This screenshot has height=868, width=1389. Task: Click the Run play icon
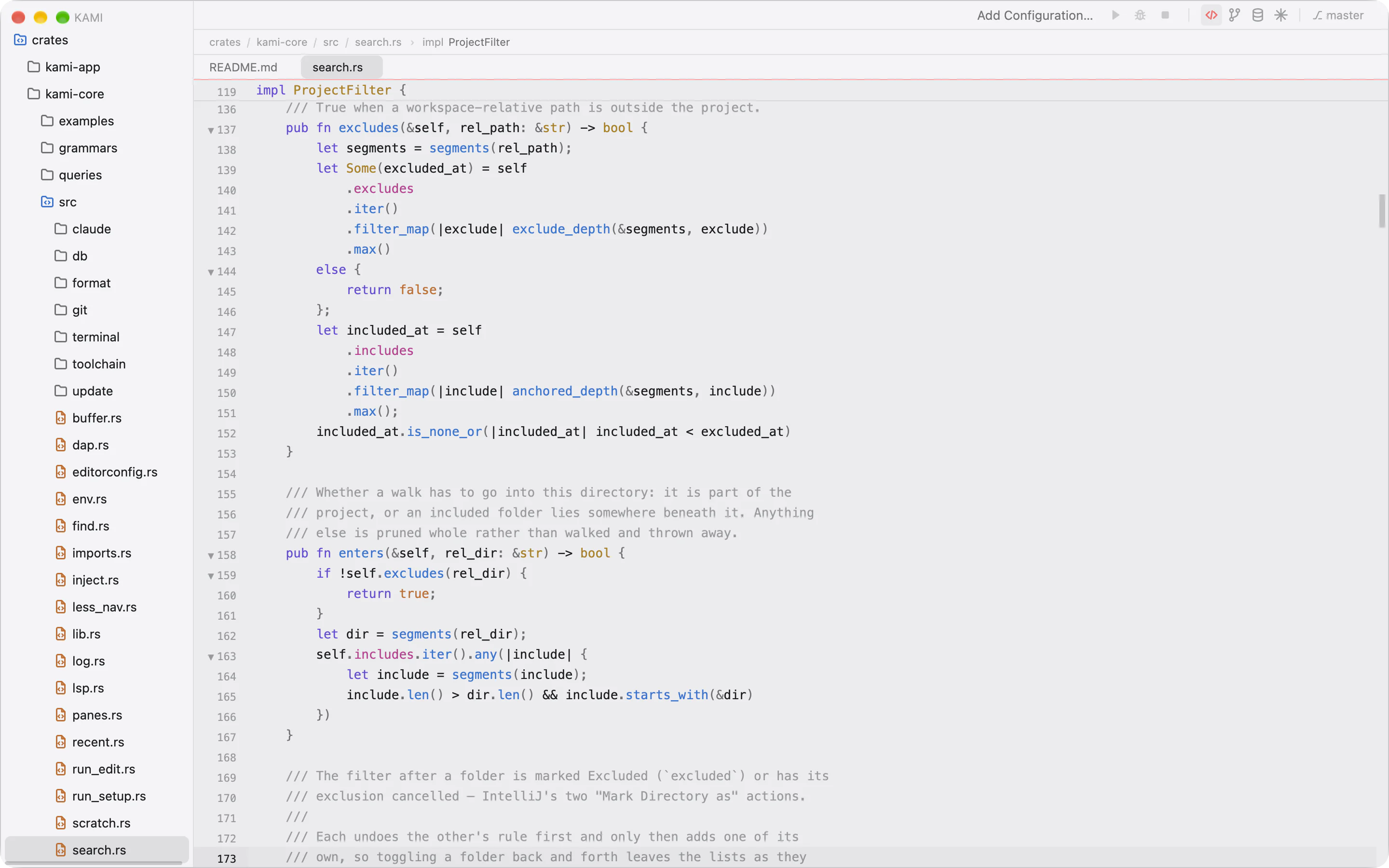click(x=1115, y=15)
